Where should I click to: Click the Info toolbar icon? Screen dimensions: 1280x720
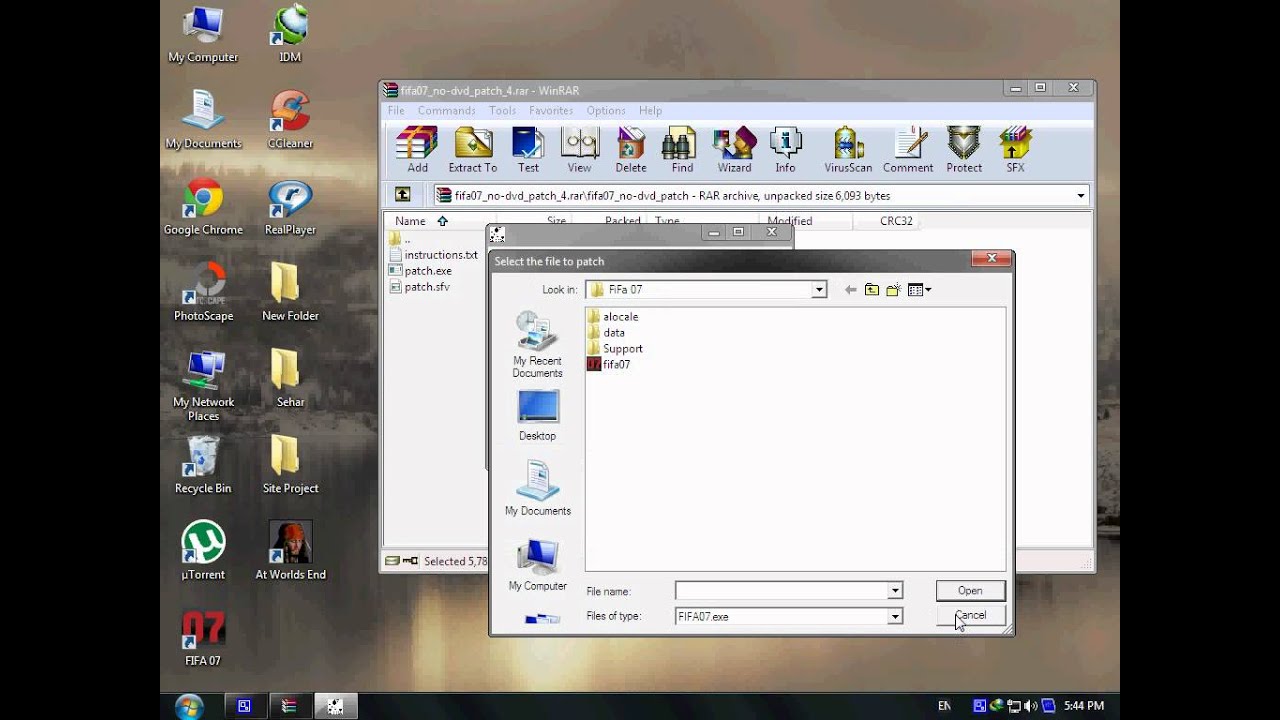click(x=786, y=150)
